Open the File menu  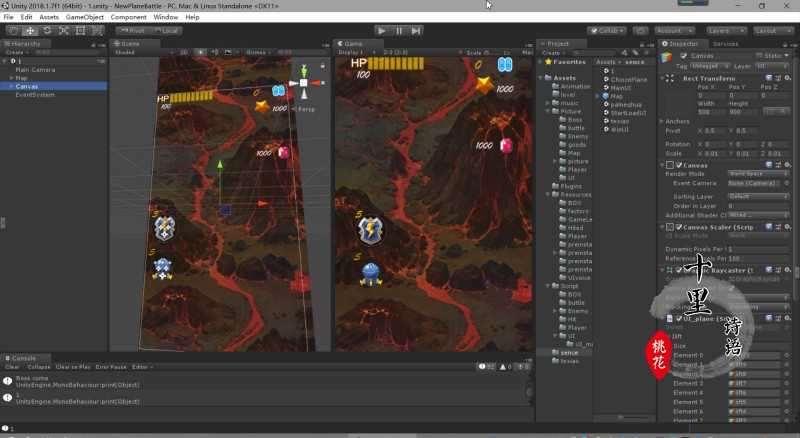(x=9, y=17)
